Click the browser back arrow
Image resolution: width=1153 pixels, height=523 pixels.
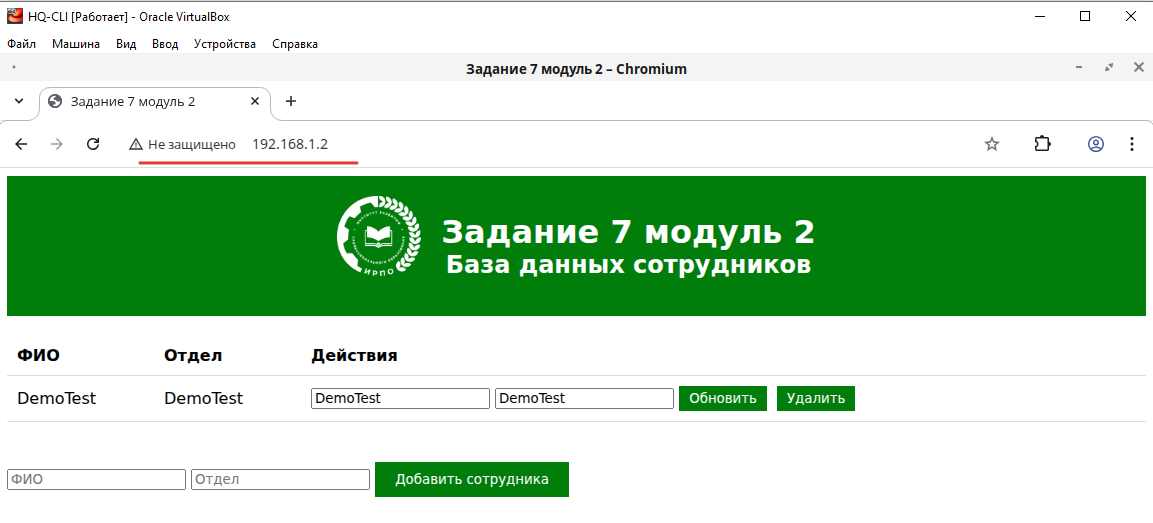21,144
